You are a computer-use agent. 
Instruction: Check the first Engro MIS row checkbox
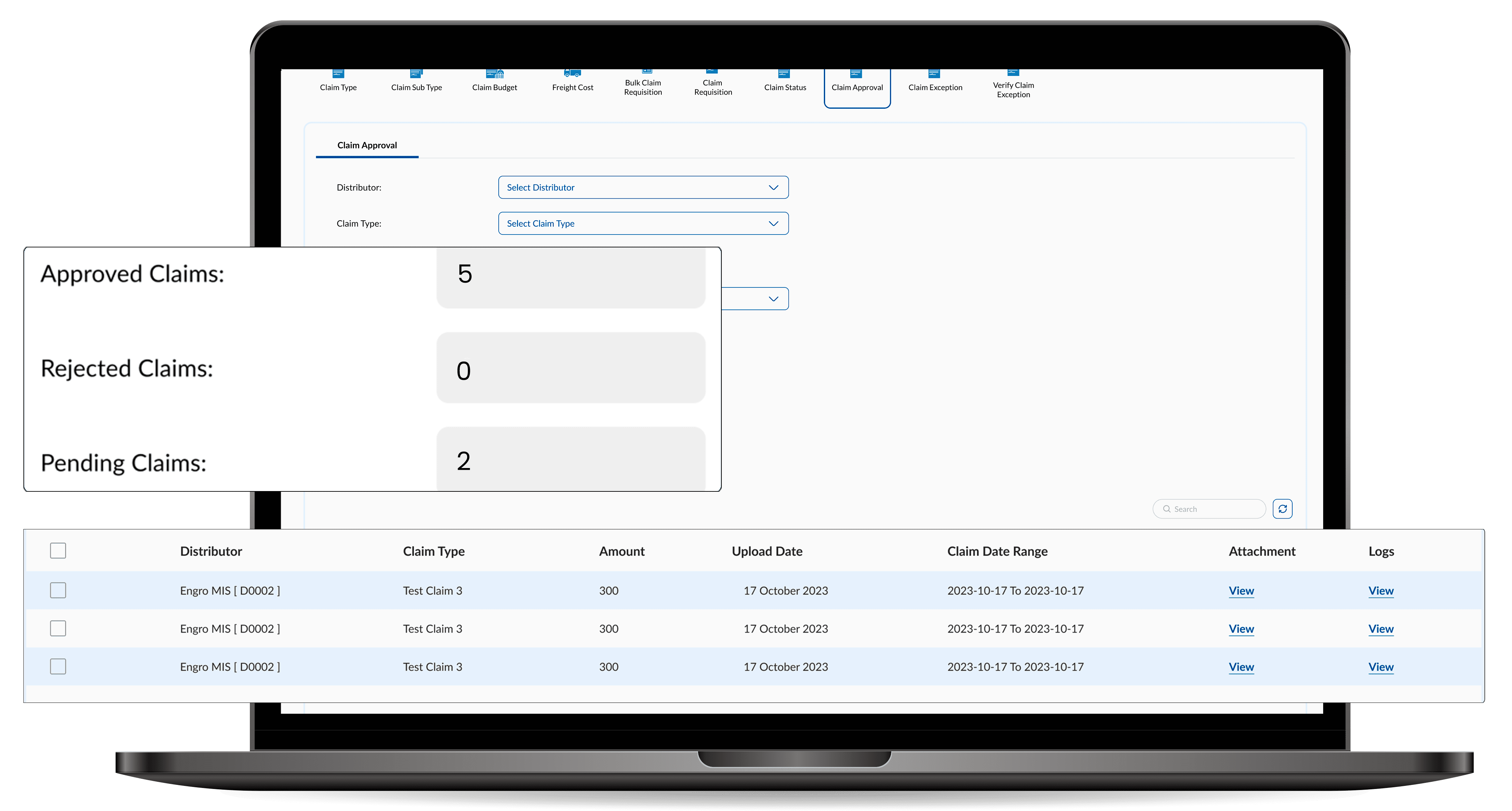(58, 590)
